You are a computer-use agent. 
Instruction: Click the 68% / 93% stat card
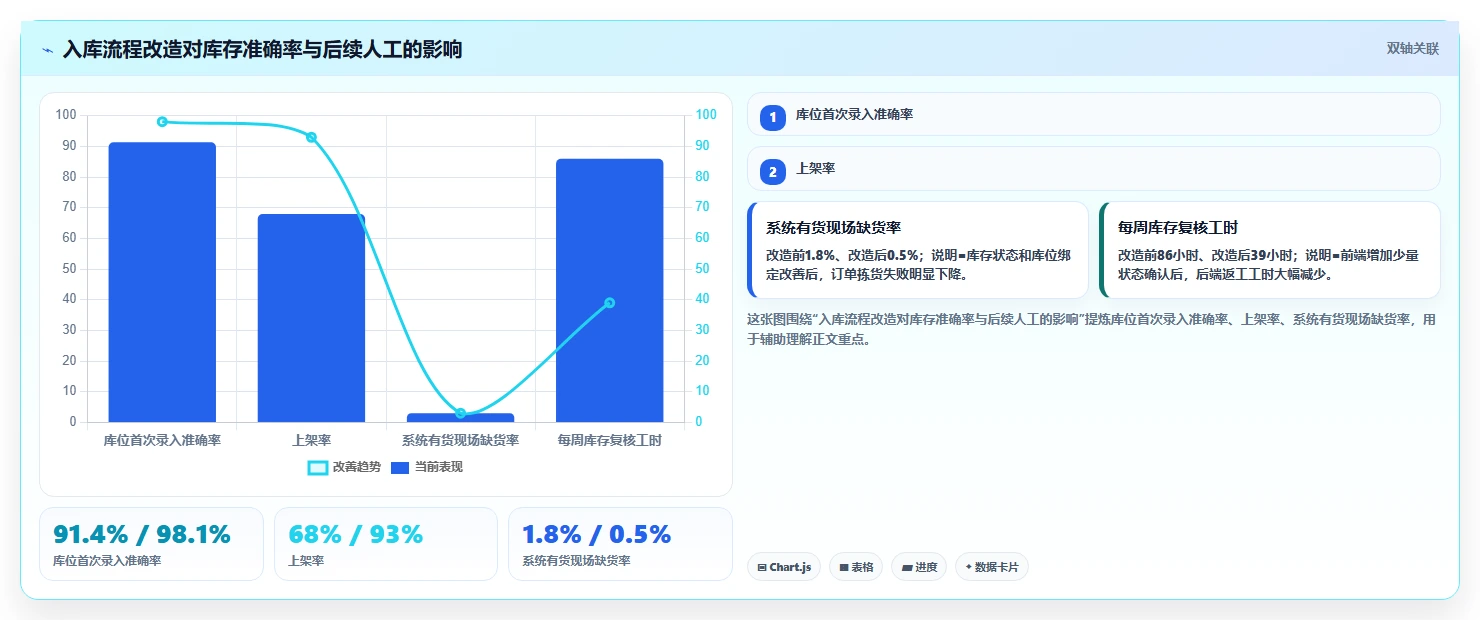(386, 544)
